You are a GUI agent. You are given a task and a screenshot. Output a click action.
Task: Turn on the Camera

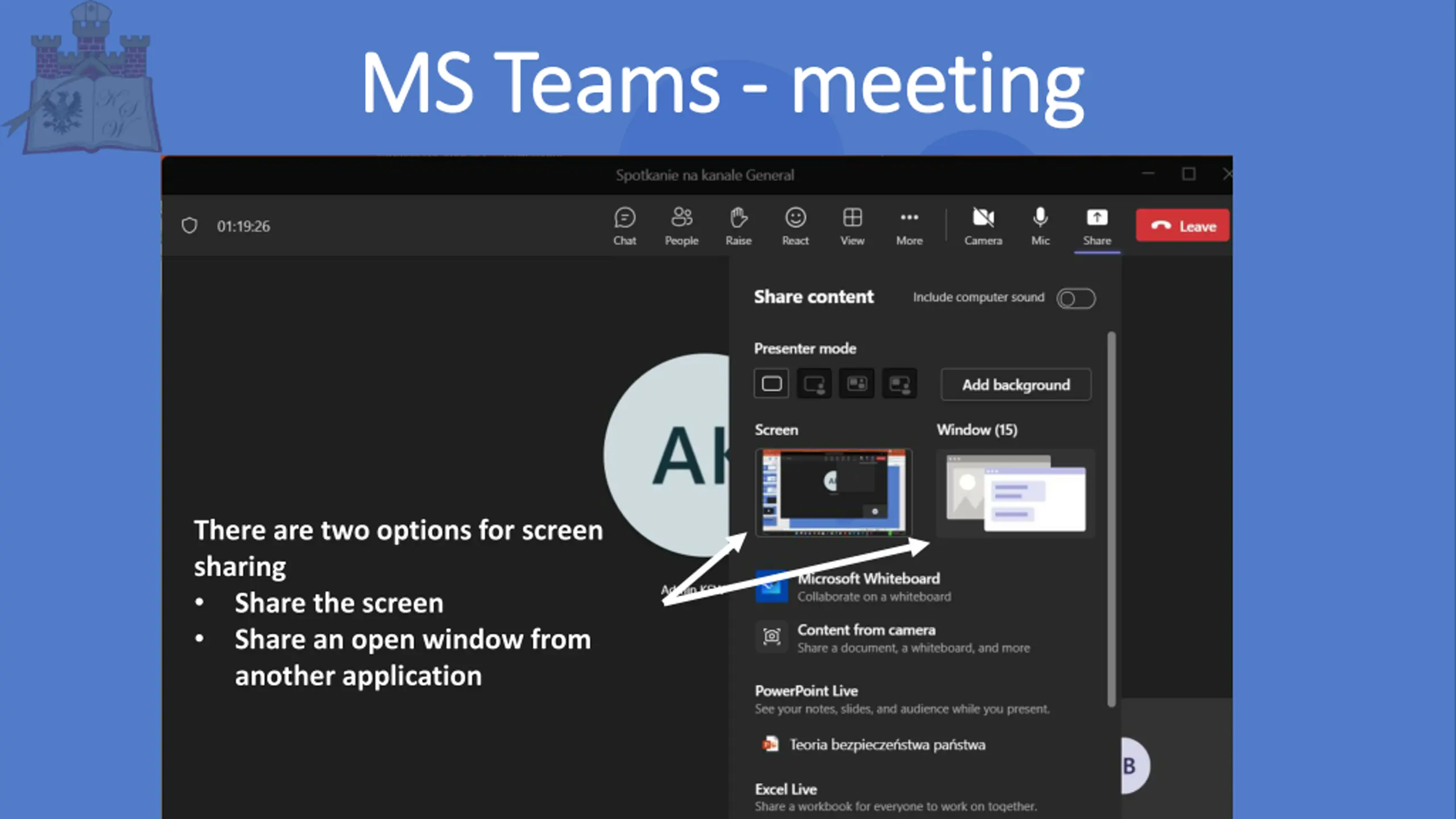tap(983, 226)
